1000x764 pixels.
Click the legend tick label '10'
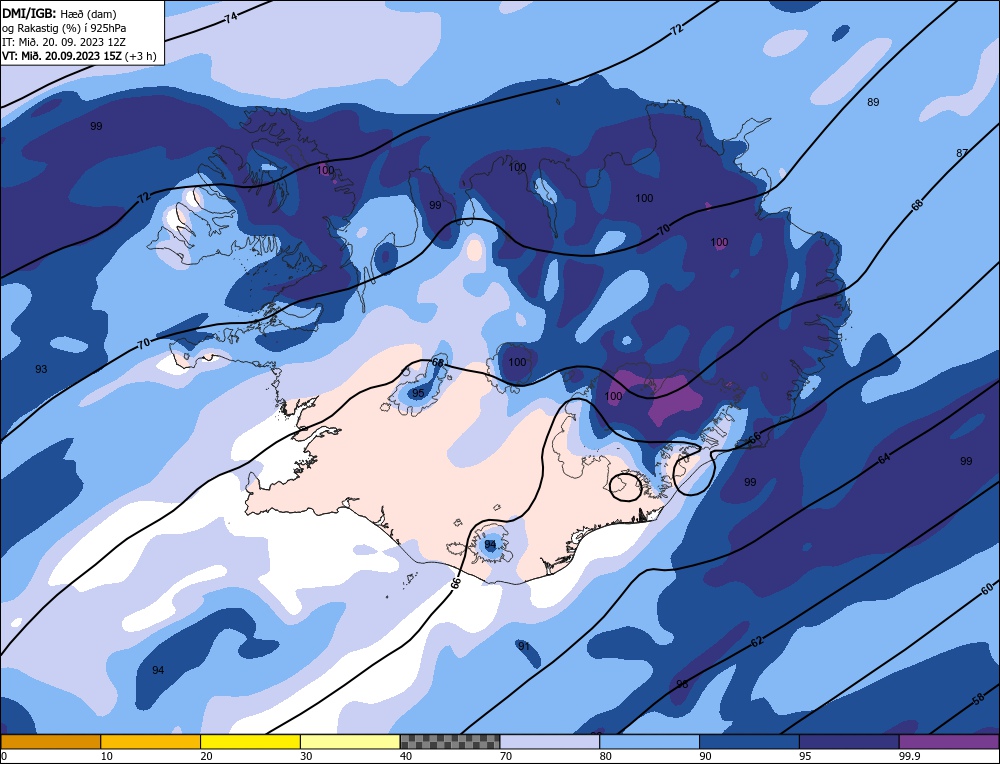tap(107, 756)
